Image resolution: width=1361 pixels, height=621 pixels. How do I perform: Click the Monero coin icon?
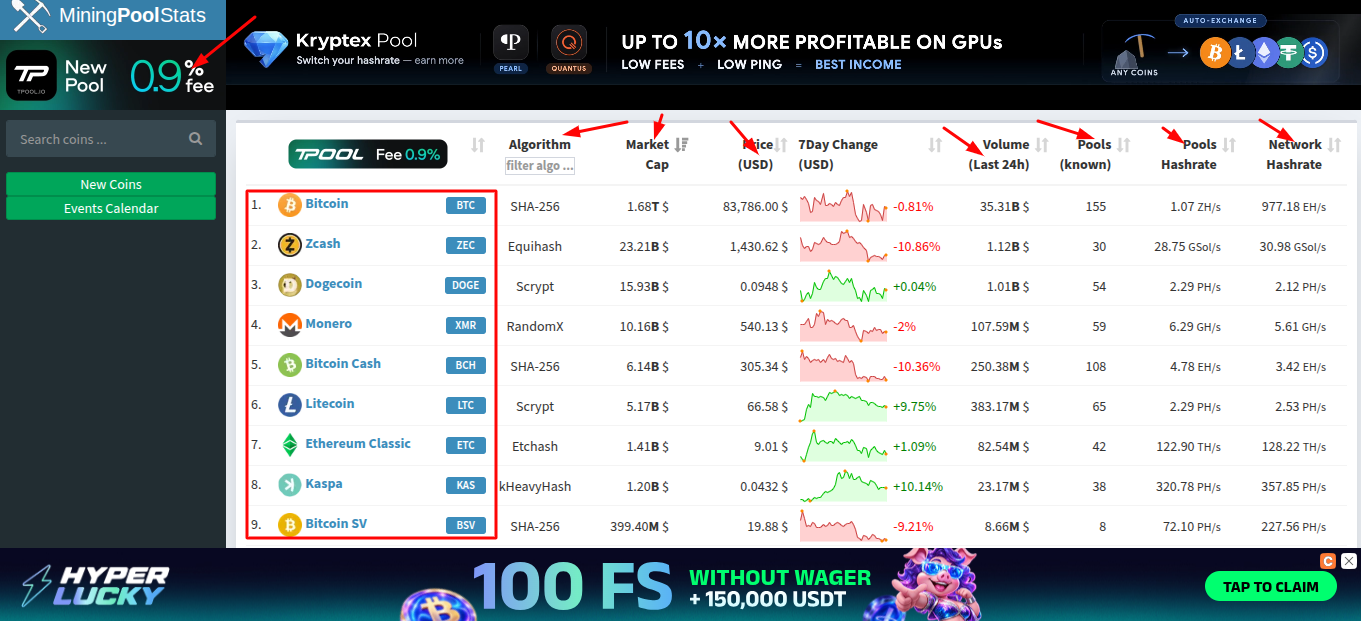point(290,325)
